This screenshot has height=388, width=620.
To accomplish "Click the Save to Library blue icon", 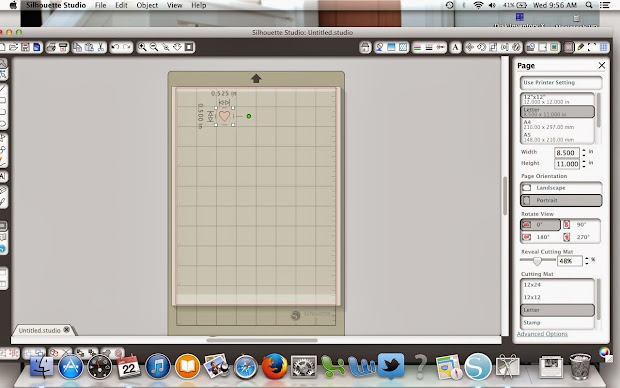I will tap(37, 47).
